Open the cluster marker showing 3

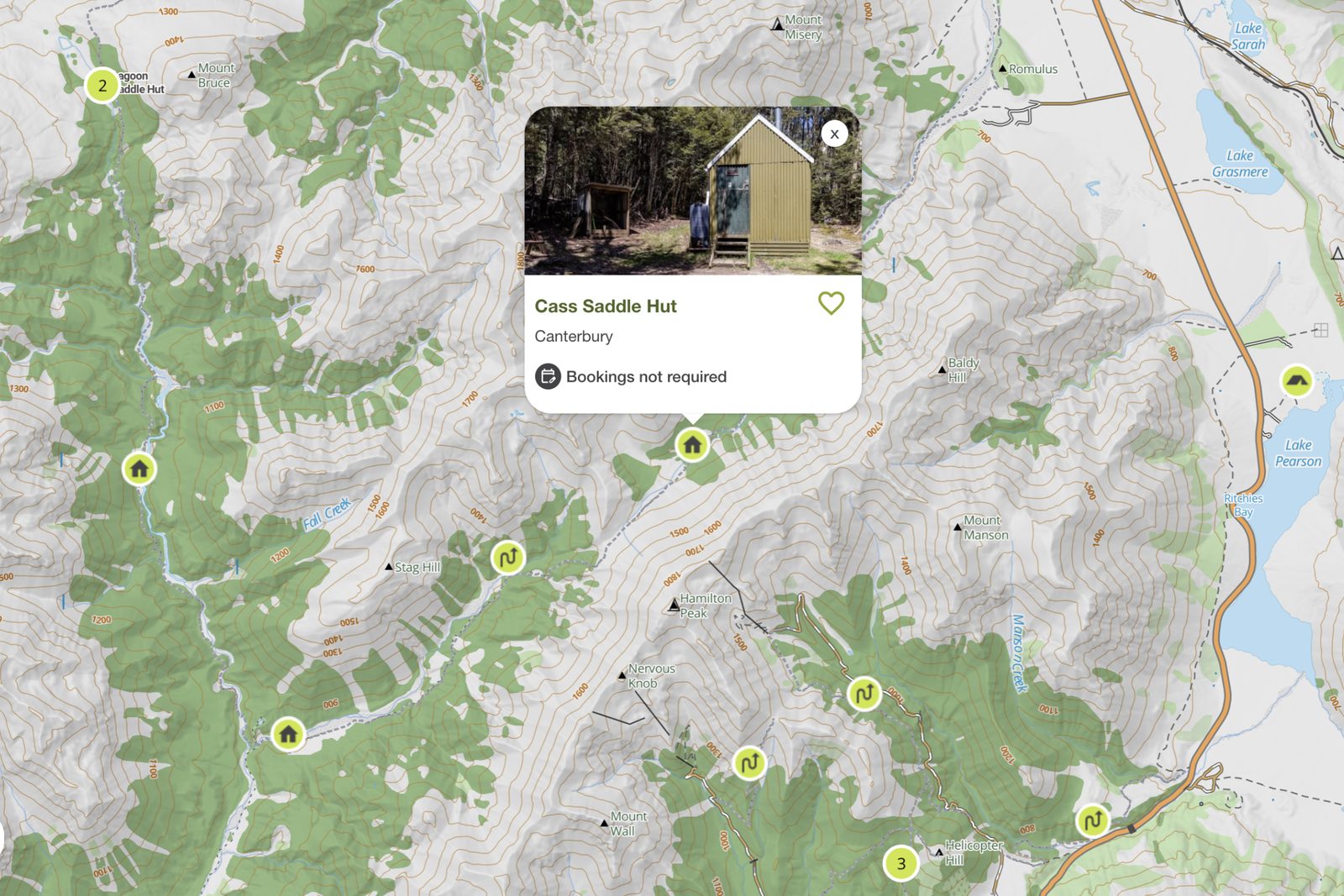coord(900,863)
